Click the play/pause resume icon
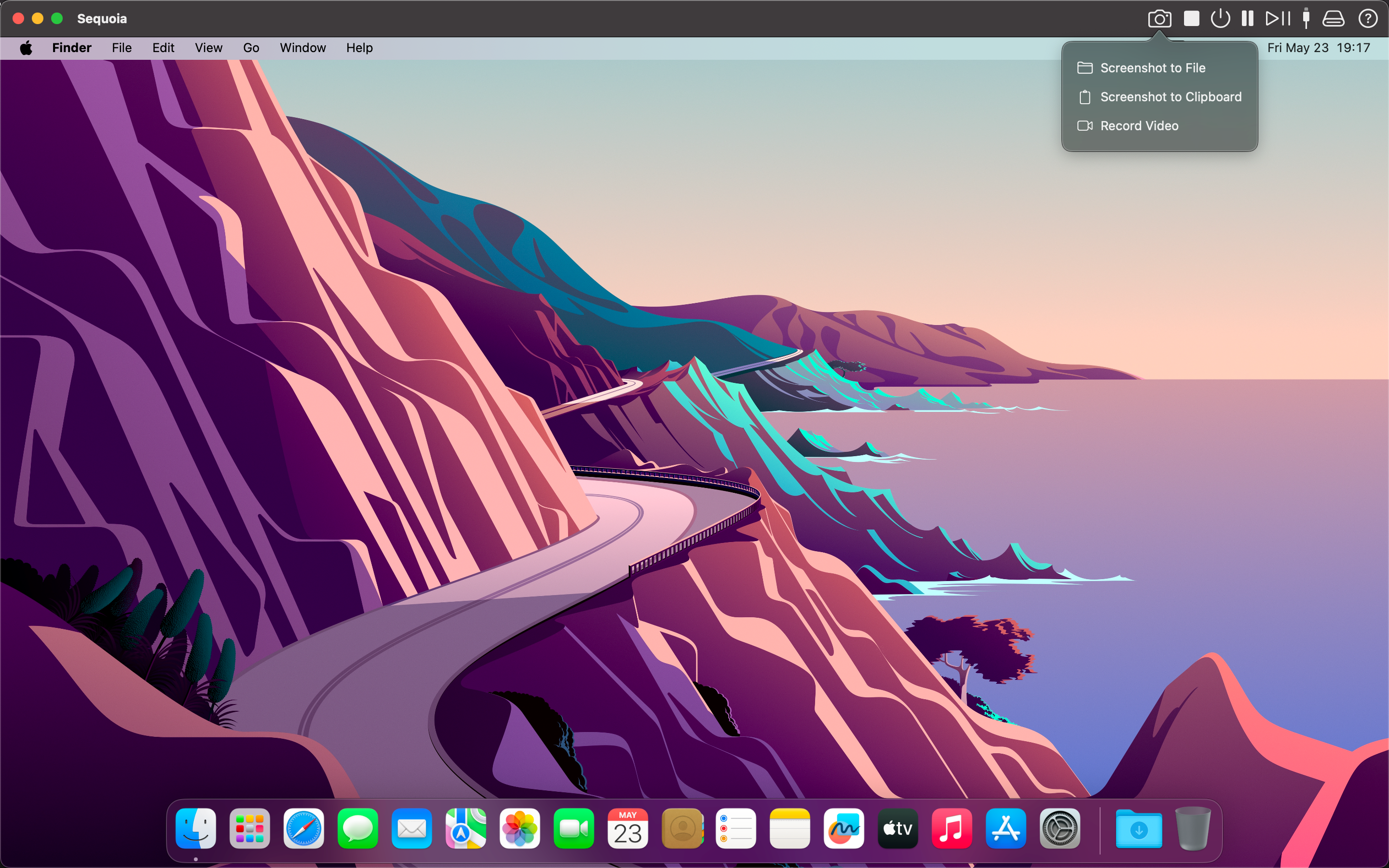Viewport: 1389px width, 868px height. pos(1278,19)
